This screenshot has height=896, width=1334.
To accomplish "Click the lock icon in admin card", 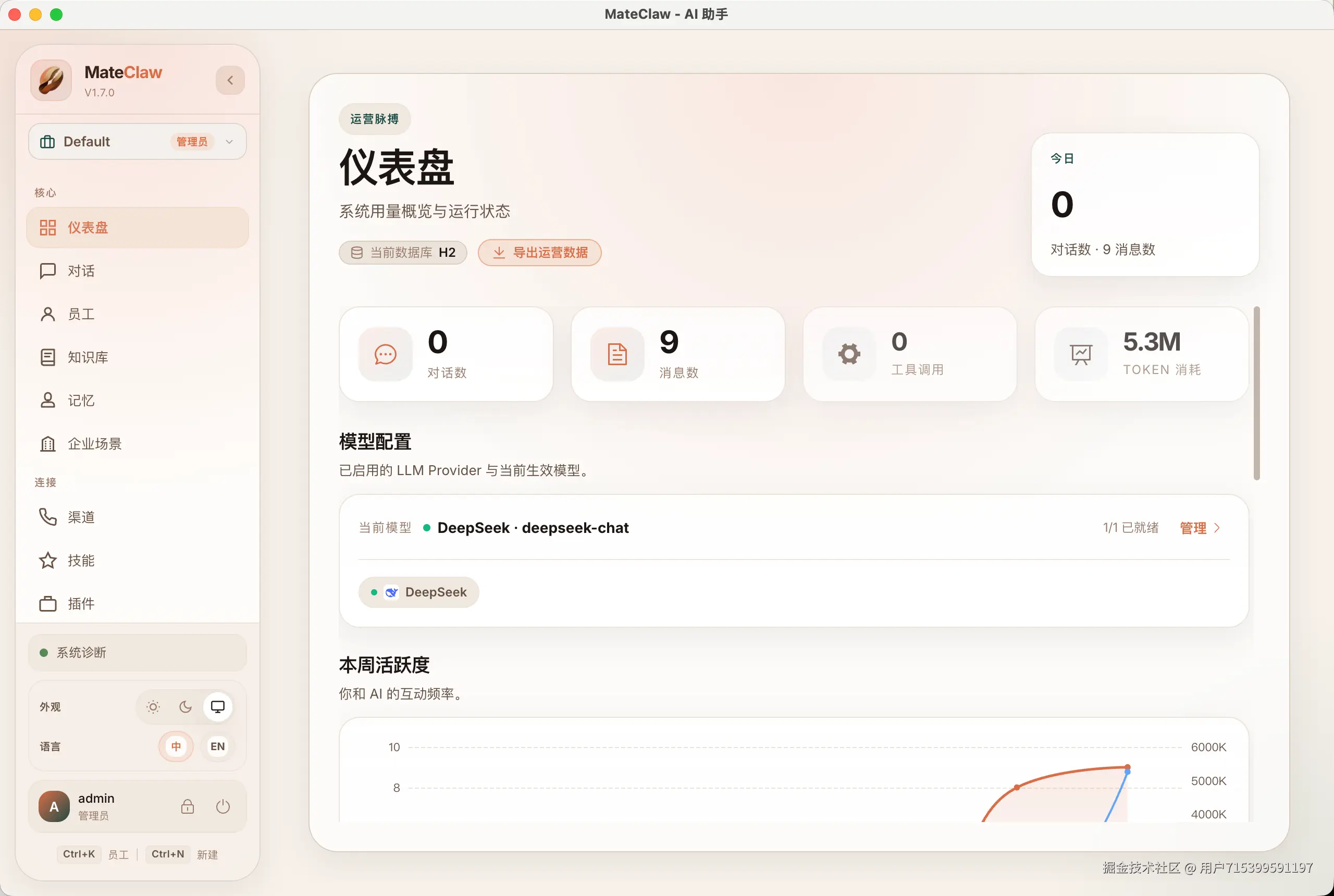I will click(x=188, y=806).
